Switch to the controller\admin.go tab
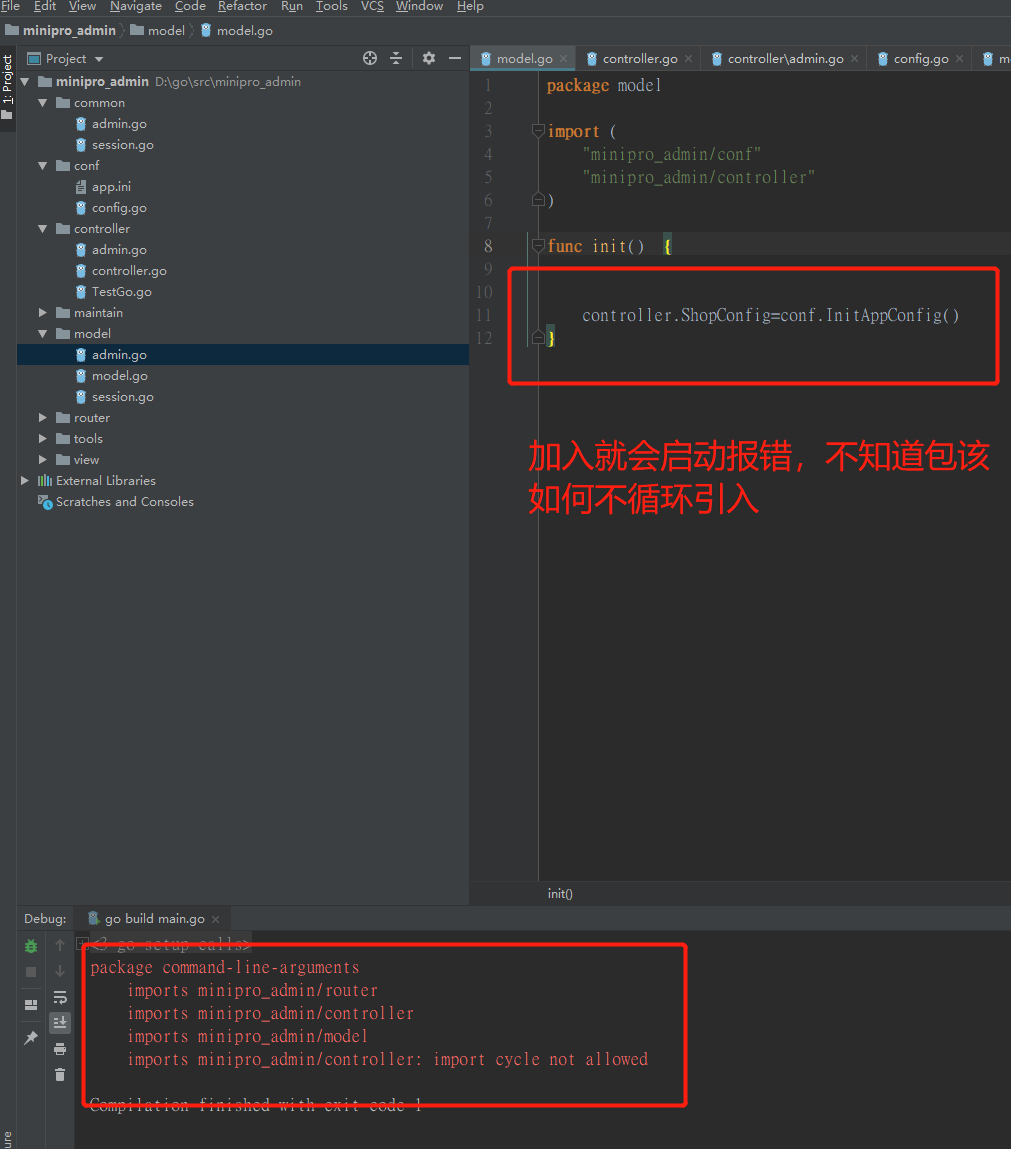1011x1149 pixels. [x=785, y=59]
